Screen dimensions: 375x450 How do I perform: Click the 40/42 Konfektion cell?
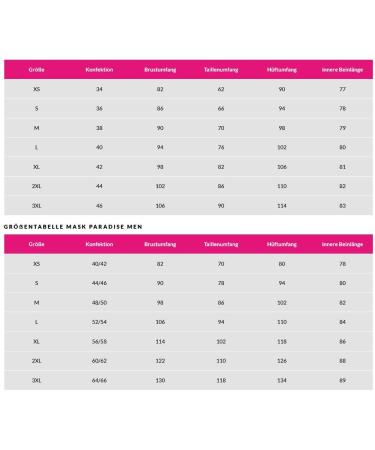coord(99,264)
